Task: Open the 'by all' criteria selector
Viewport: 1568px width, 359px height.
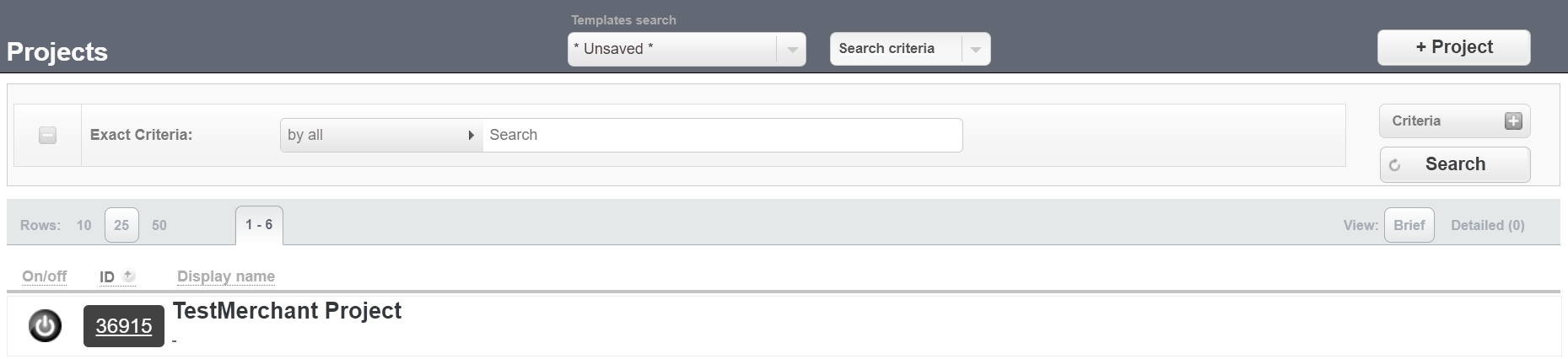Action: coord(381,136)
